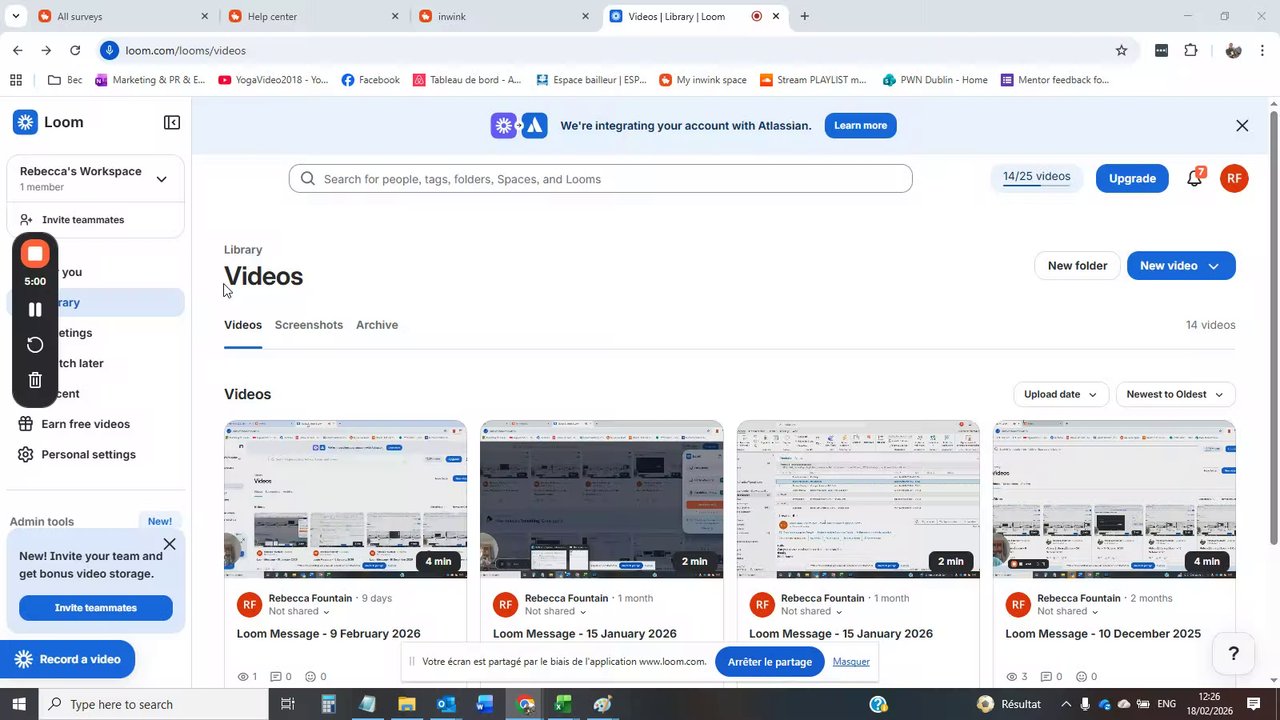Expand Not shared dropdown on the 10 December video
Viewport: 1280px width, 720px height.
[x=1067, y=611]
